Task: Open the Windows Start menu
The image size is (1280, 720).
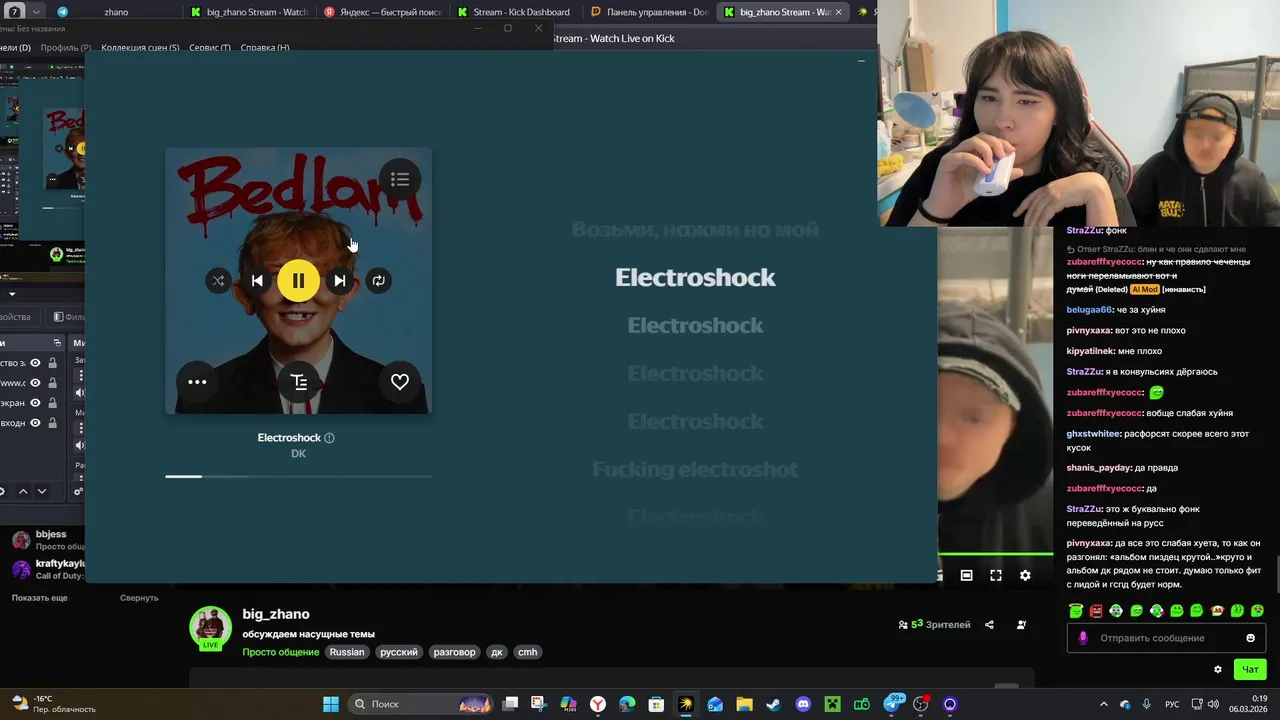Action: [x=331, y=704]
